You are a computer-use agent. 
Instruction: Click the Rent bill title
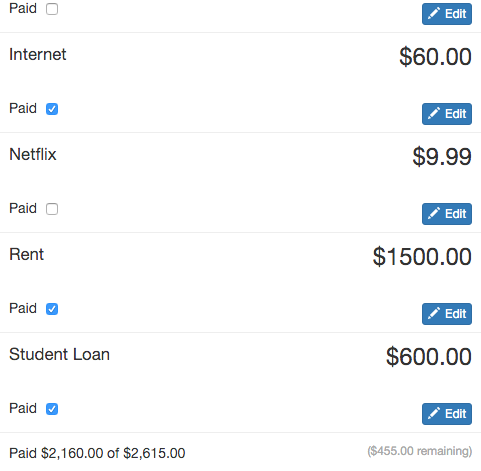[26, 254]
